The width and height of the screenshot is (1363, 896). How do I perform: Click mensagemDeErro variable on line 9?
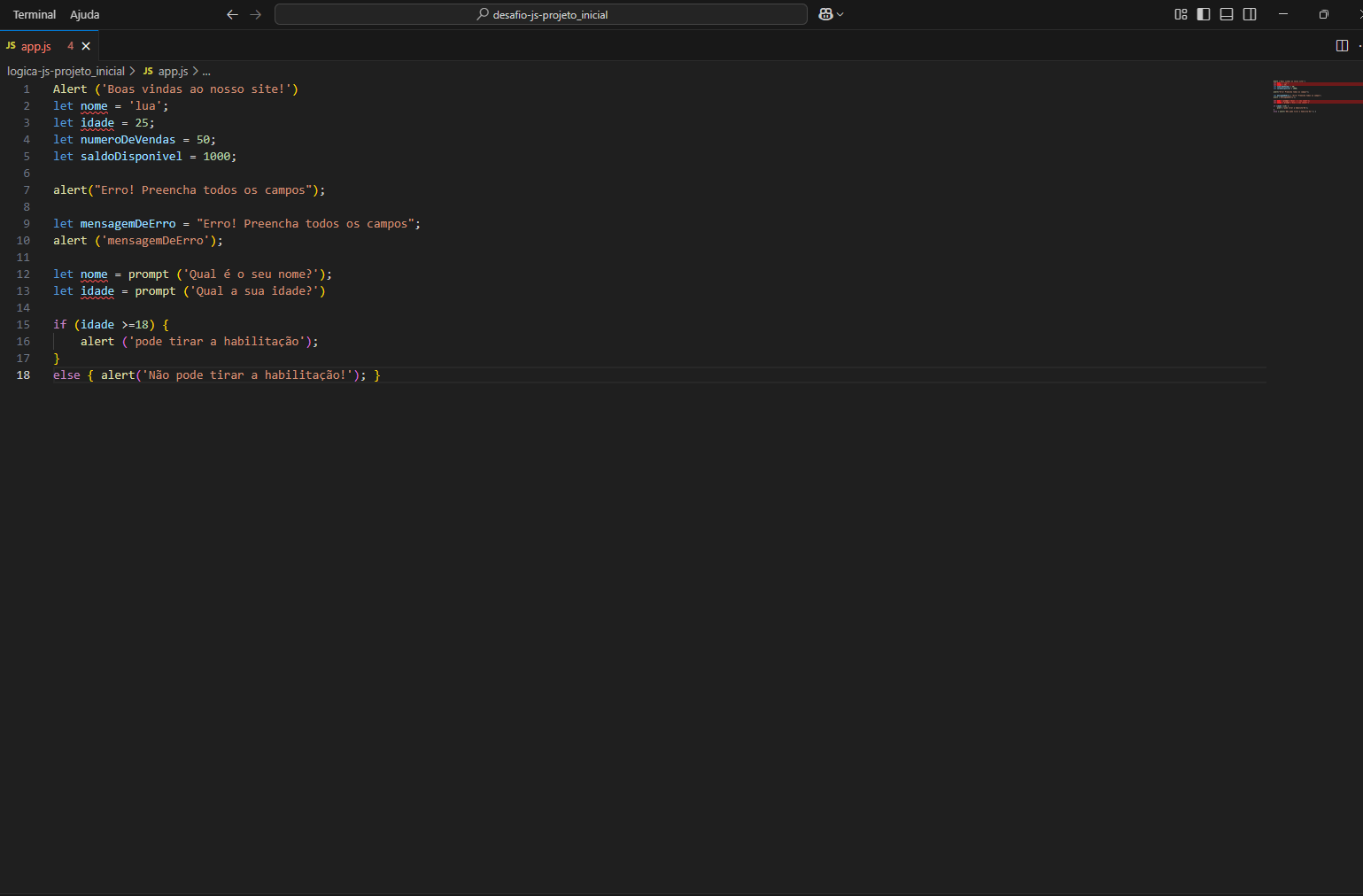tap(128, 223)
